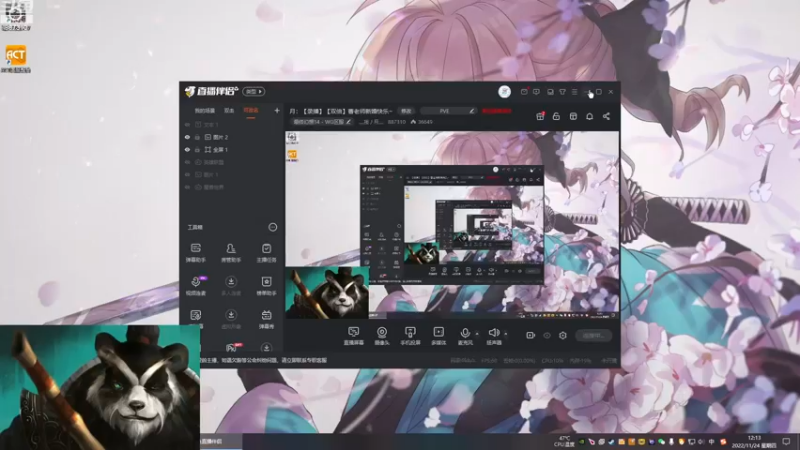Viewport: 800px width, 450px height.
Task: Add a new scene with the plus icon
Action: (277, 110)
